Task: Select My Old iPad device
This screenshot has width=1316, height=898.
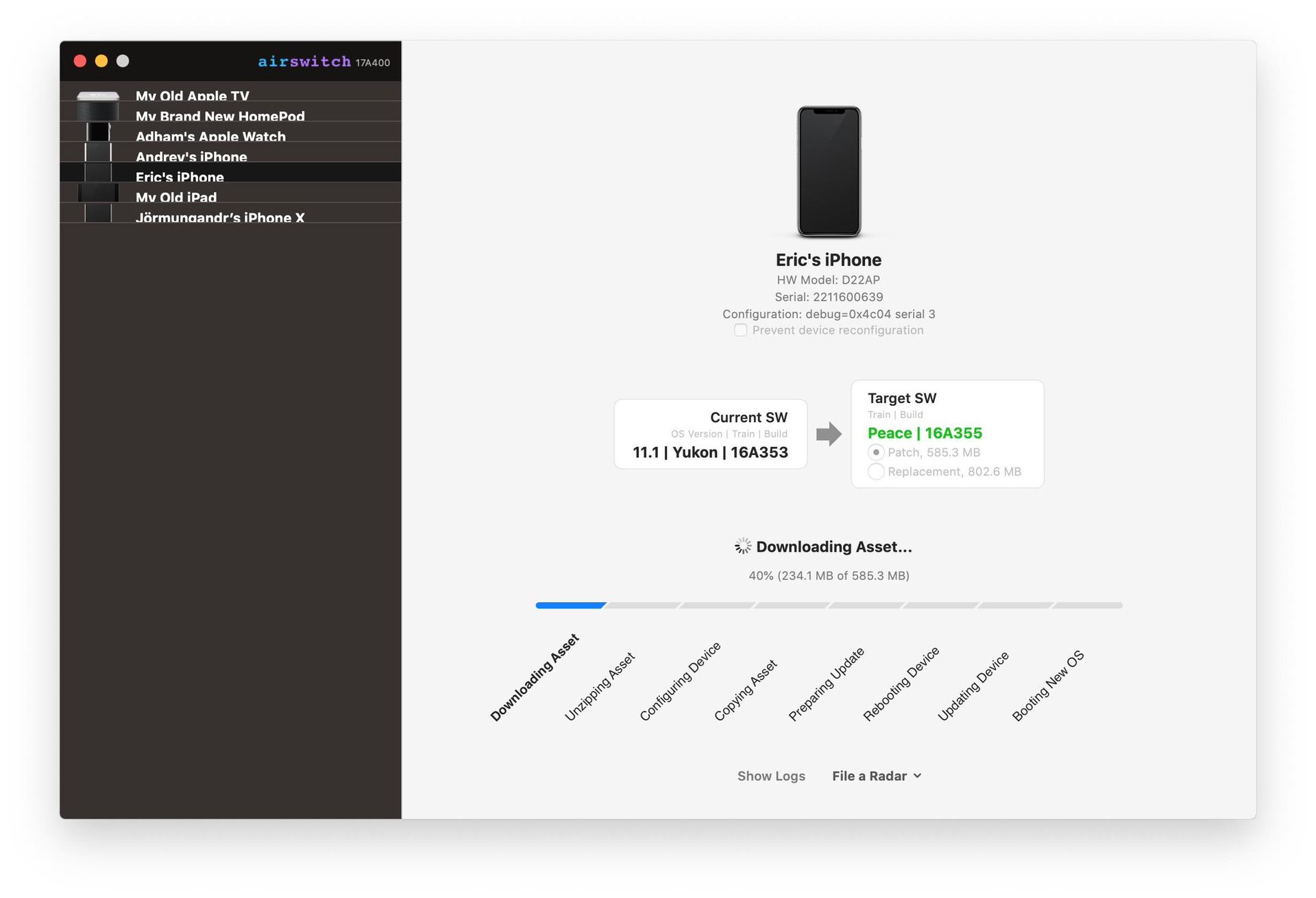Action: [x=230, y=193]
